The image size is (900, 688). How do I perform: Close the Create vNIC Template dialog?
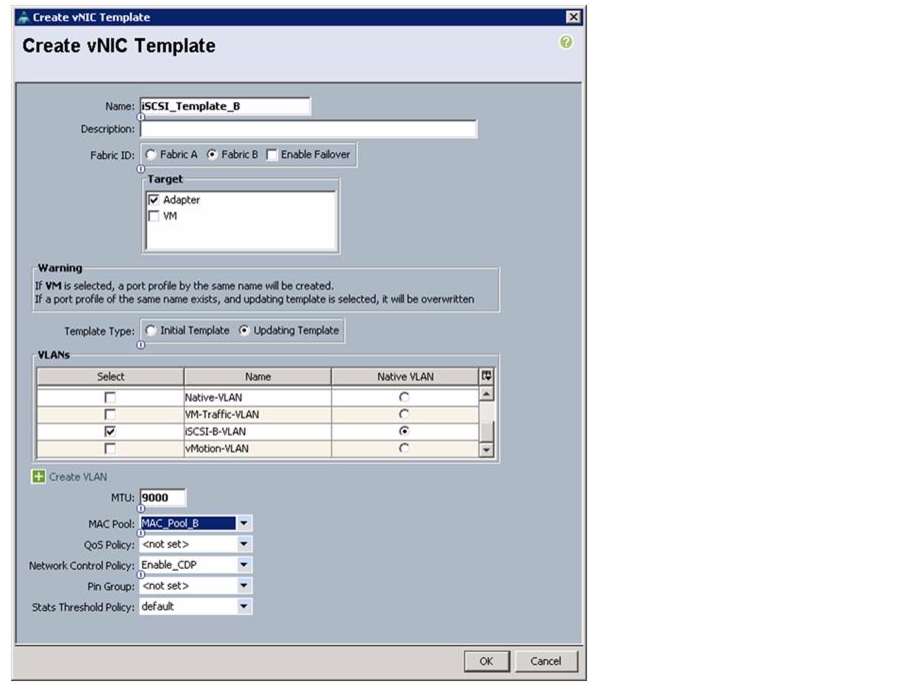573,17
